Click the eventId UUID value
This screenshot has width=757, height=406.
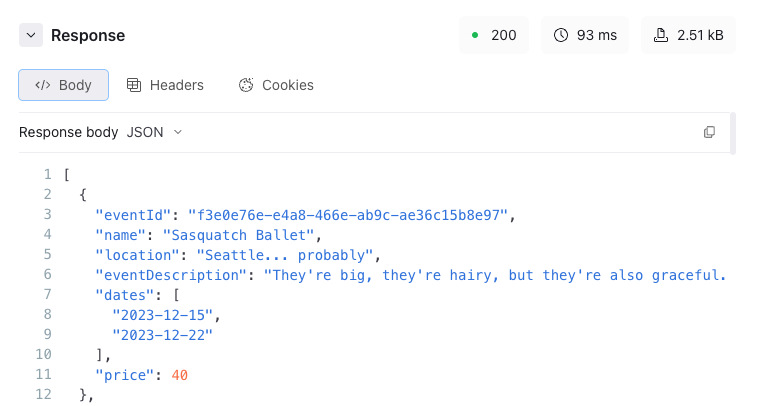coord(348,215)
